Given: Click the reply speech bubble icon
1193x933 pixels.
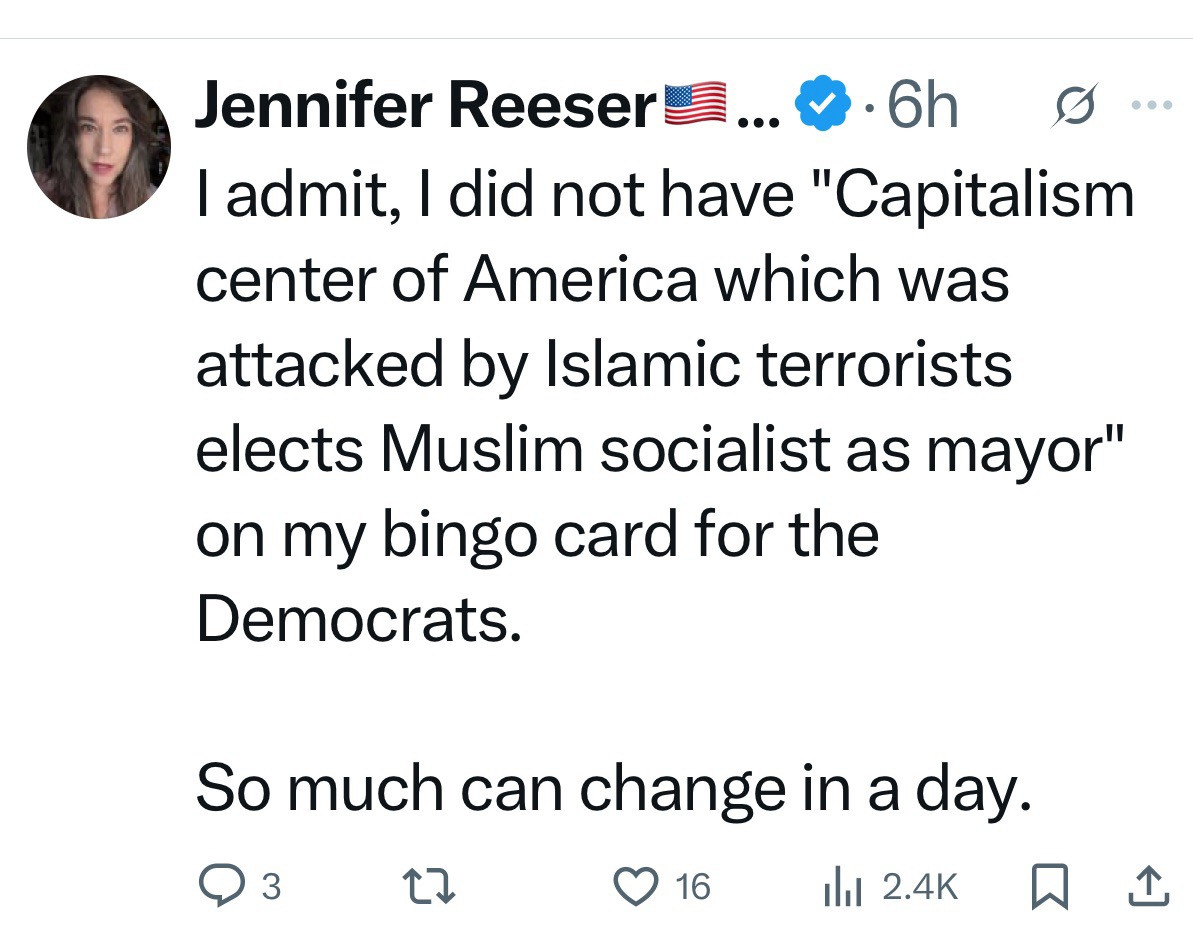Looking at the screenshot, I should click(x=217, y=885).
